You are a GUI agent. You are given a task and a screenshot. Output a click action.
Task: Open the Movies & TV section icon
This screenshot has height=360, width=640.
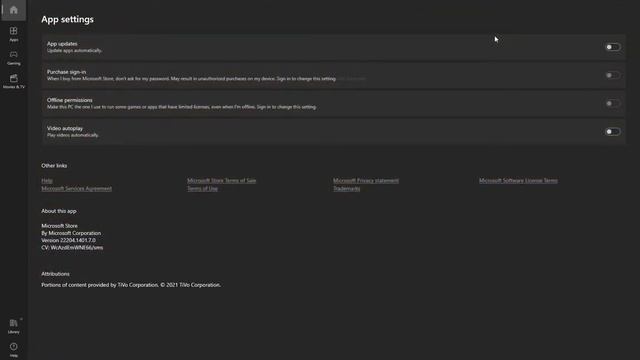(13, 81)
